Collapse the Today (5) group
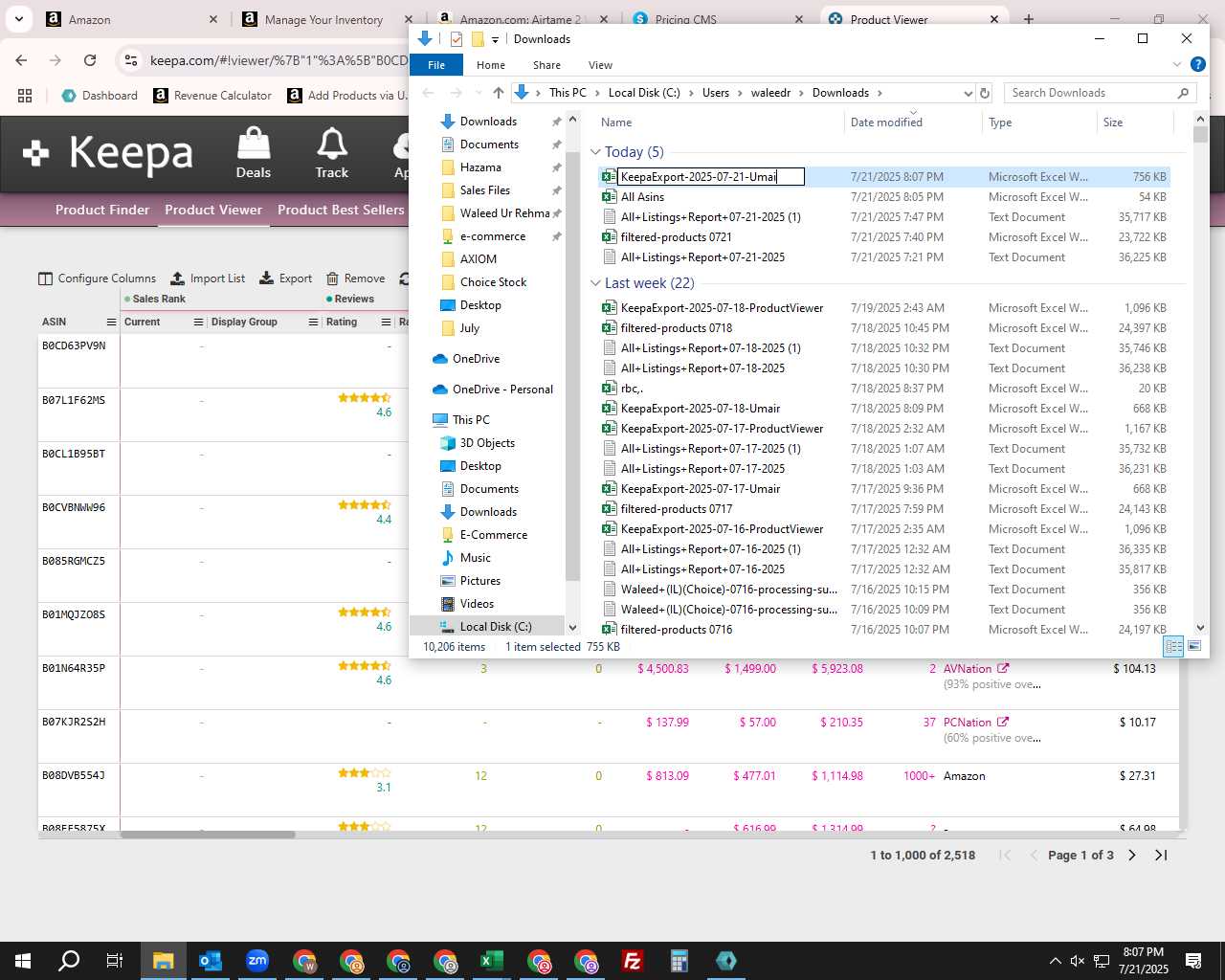The image size is (1225, 980). [x=595, y=152]
